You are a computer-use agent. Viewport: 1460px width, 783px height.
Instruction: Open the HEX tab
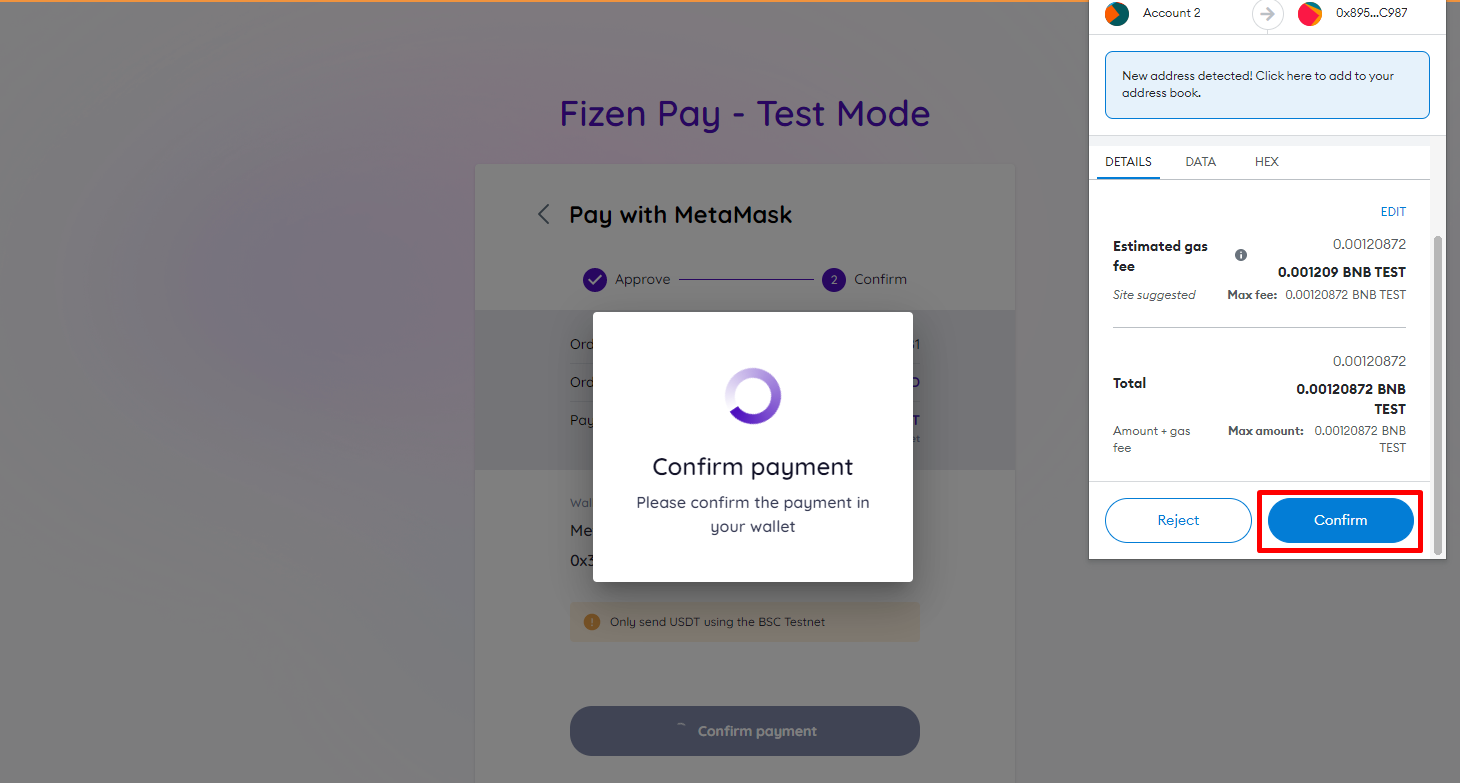(1267, 162)
